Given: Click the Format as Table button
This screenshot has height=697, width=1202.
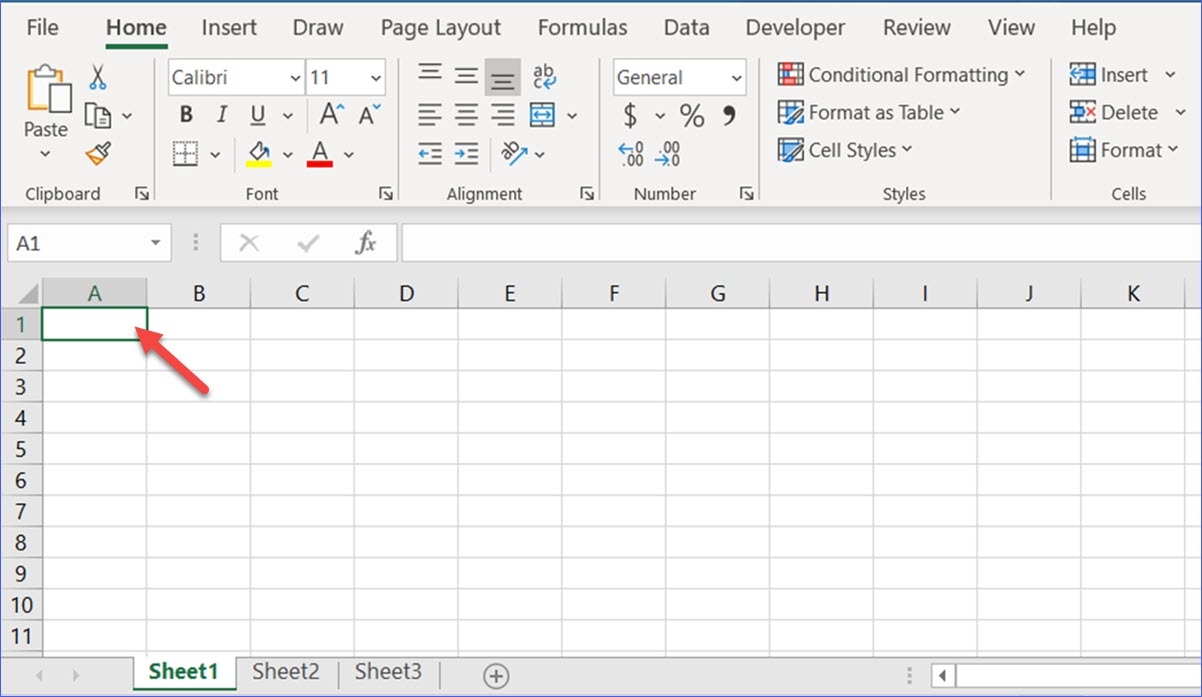Looking at the screenshot, I should point(870,113).
